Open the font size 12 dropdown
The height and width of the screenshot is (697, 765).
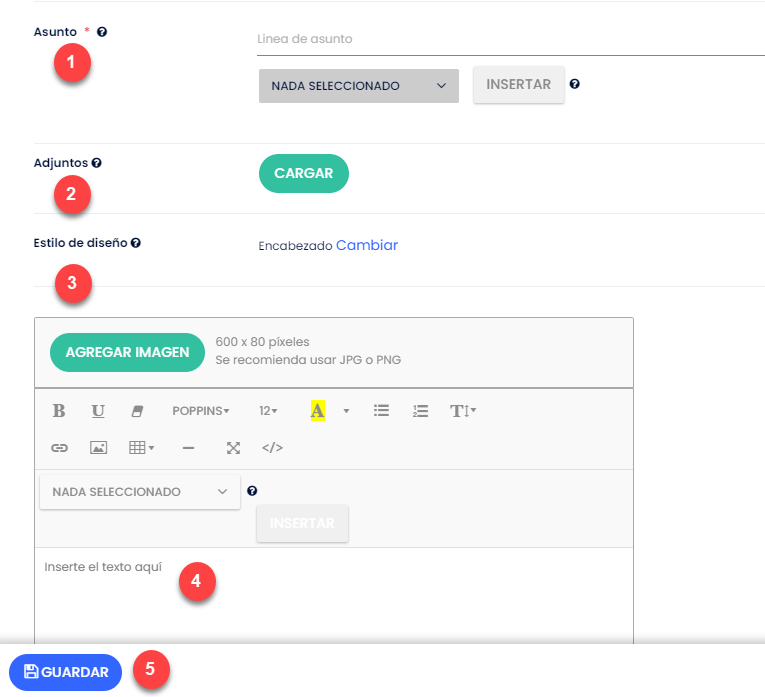click(268, 411)
